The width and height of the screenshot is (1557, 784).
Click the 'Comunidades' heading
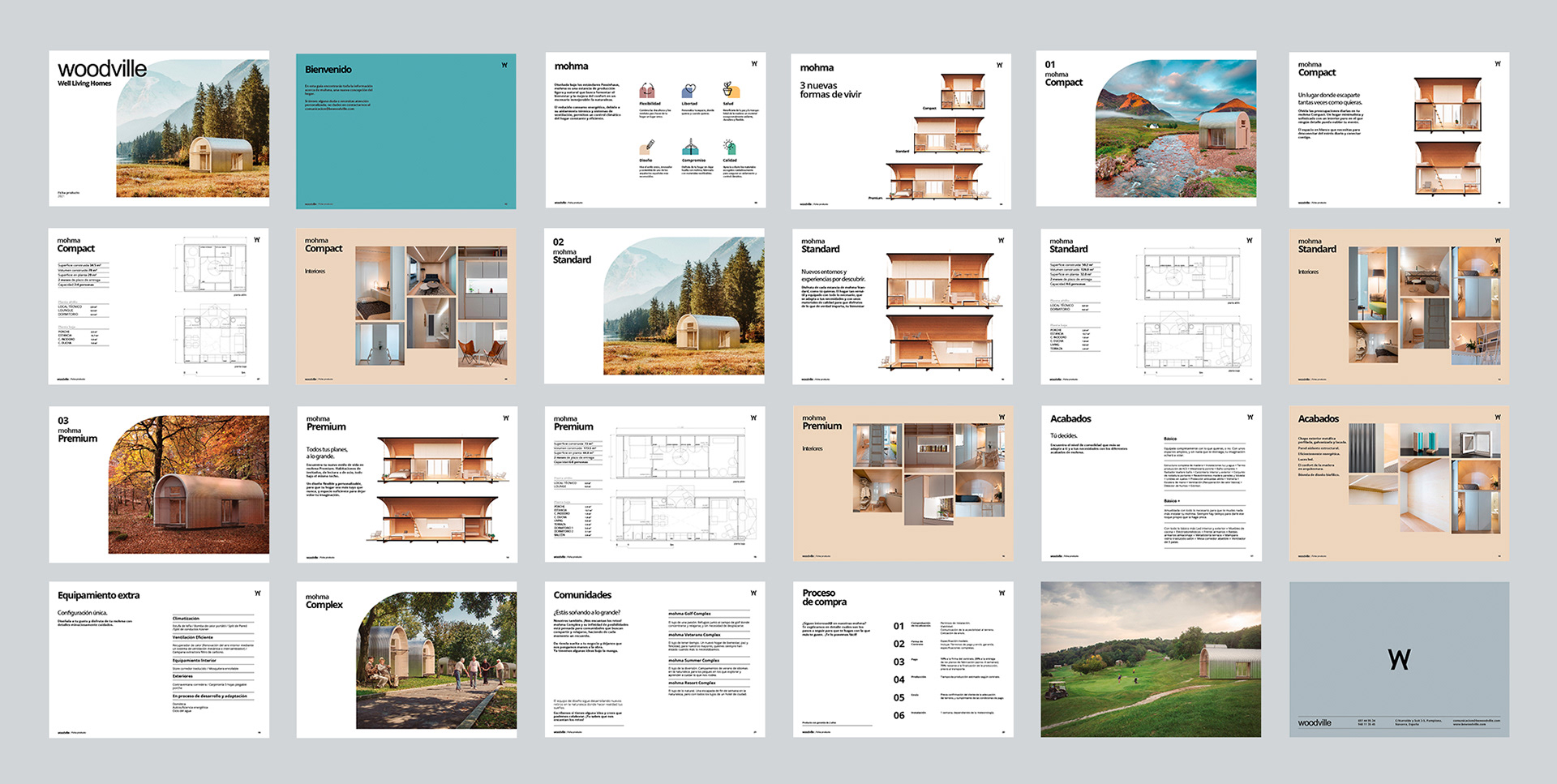[x=582, y=595]
